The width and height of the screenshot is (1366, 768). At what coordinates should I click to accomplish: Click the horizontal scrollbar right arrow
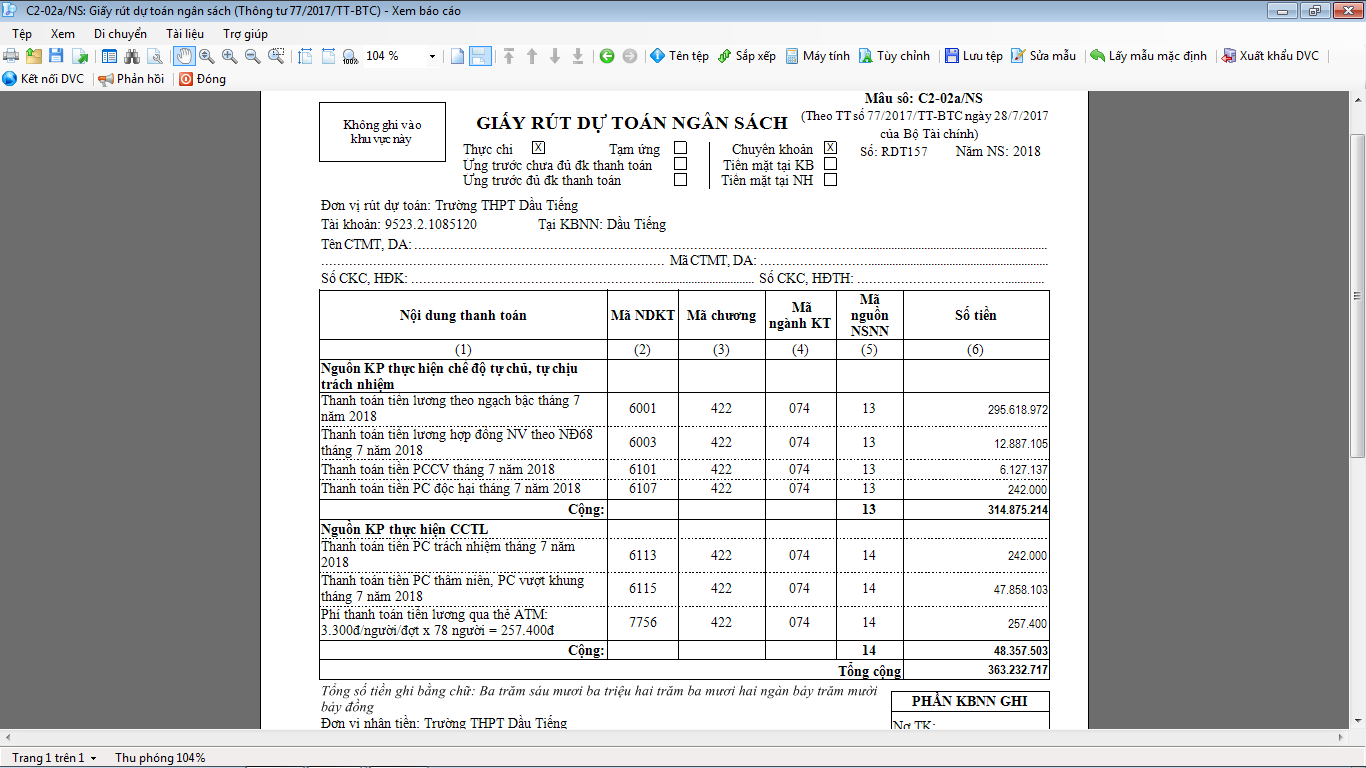point(1340,738)
